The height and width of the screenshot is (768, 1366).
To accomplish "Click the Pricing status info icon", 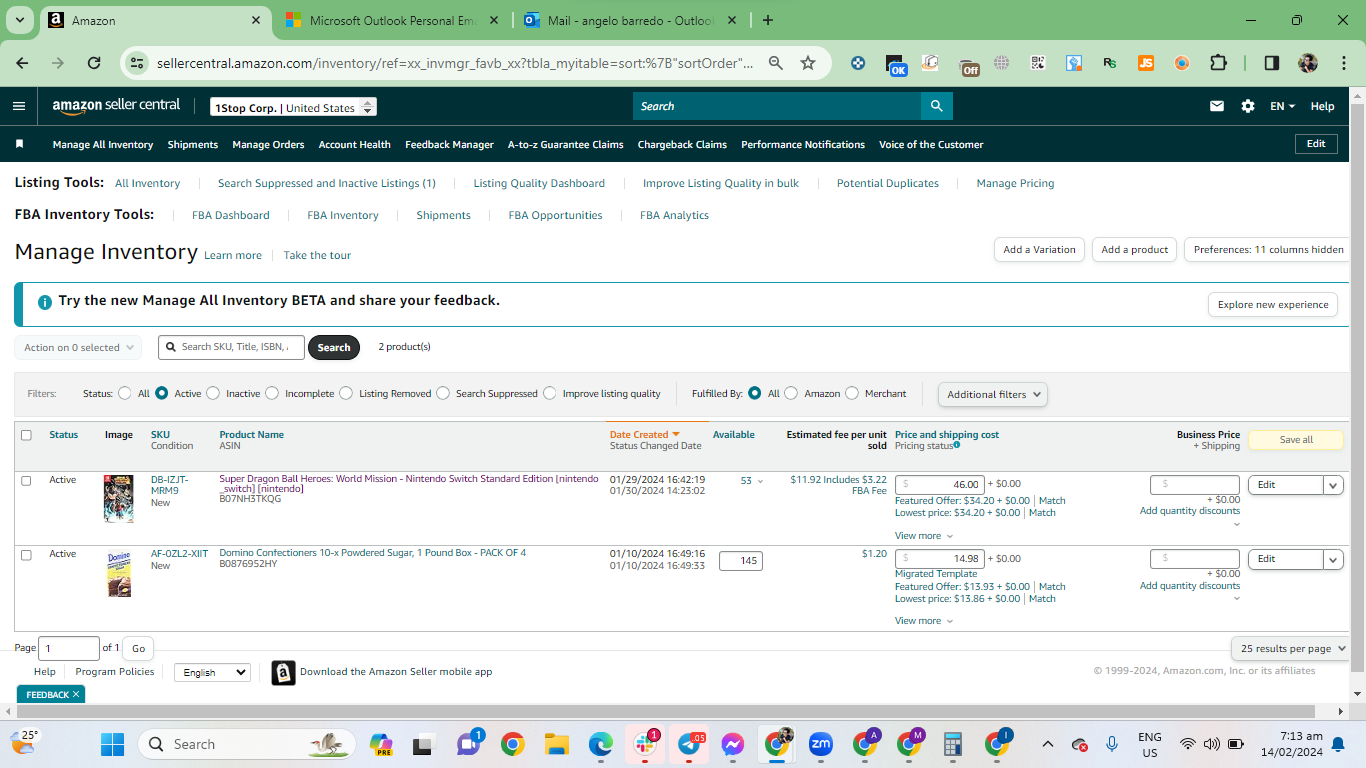I will (x=957, y=445).
